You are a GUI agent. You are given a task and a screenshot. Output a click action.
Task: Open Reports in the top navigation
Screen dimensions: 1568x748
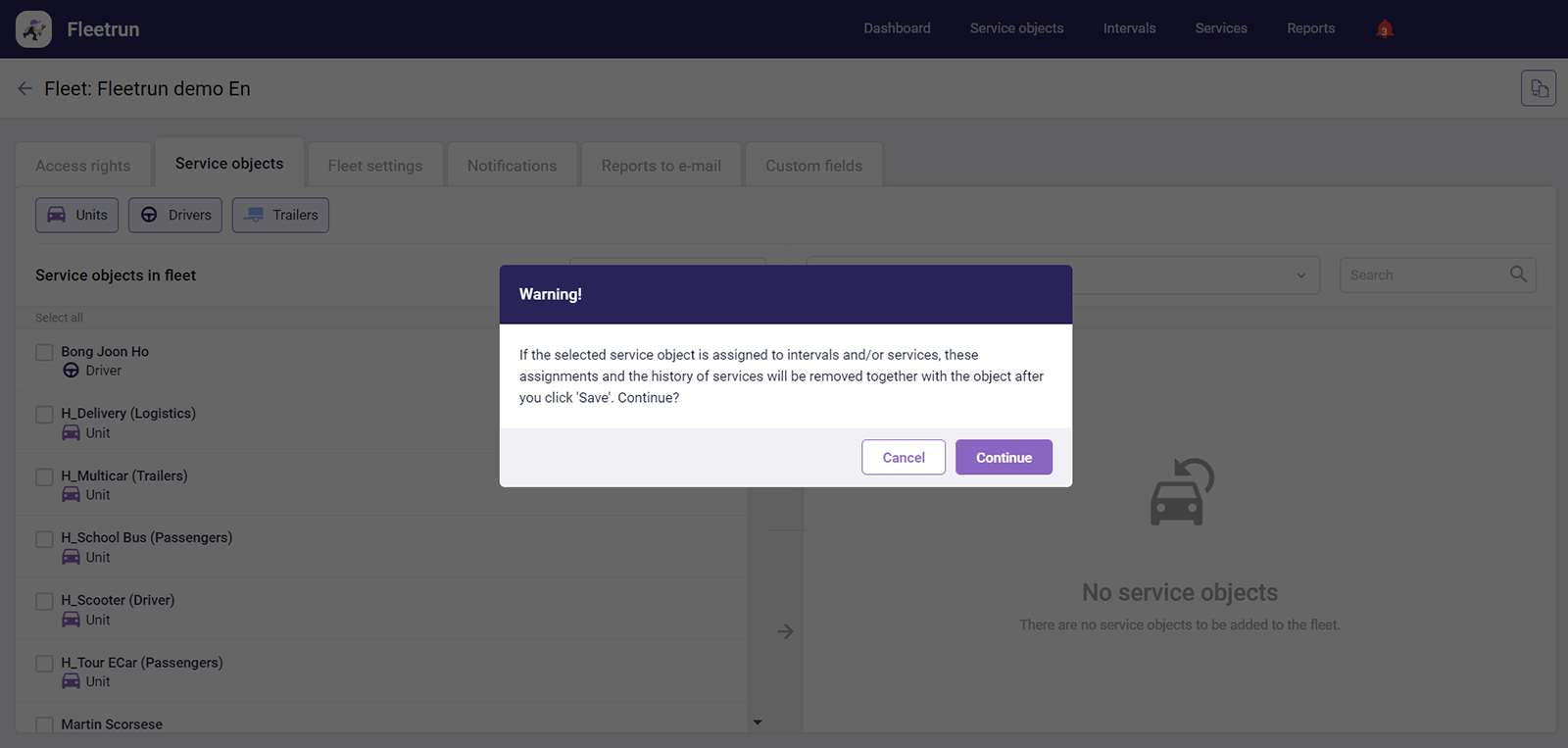[1310, 28]
